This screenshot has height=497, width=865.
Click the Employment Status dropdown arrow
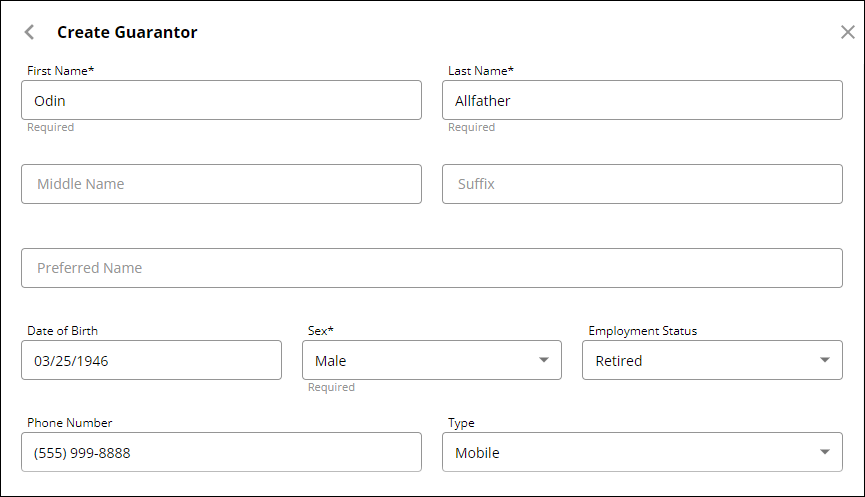point(824,360)
